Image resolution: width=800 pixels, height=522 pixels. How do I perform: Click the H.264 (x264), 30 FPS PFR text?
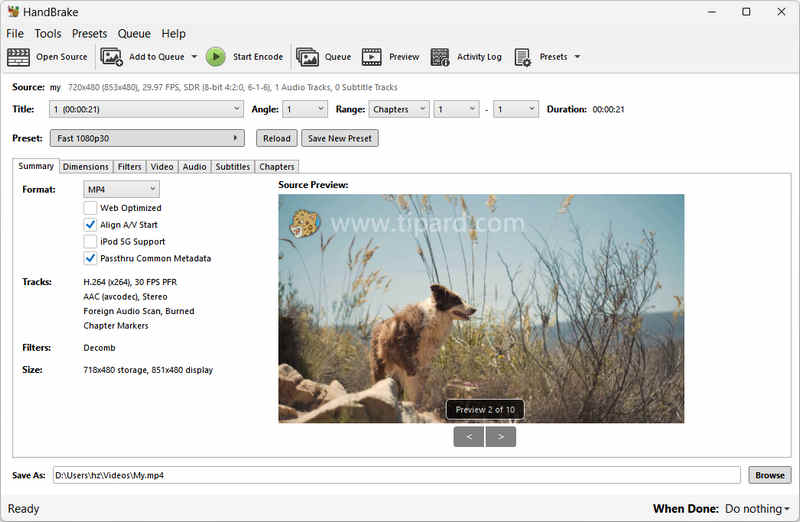point(130,282)
